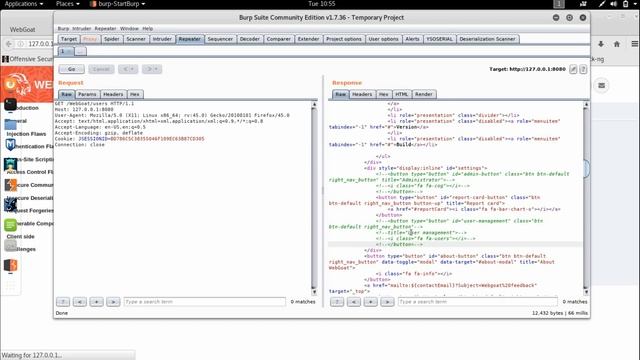Switch response view to Raw
The image size is (640, 360).
(340, 94)
